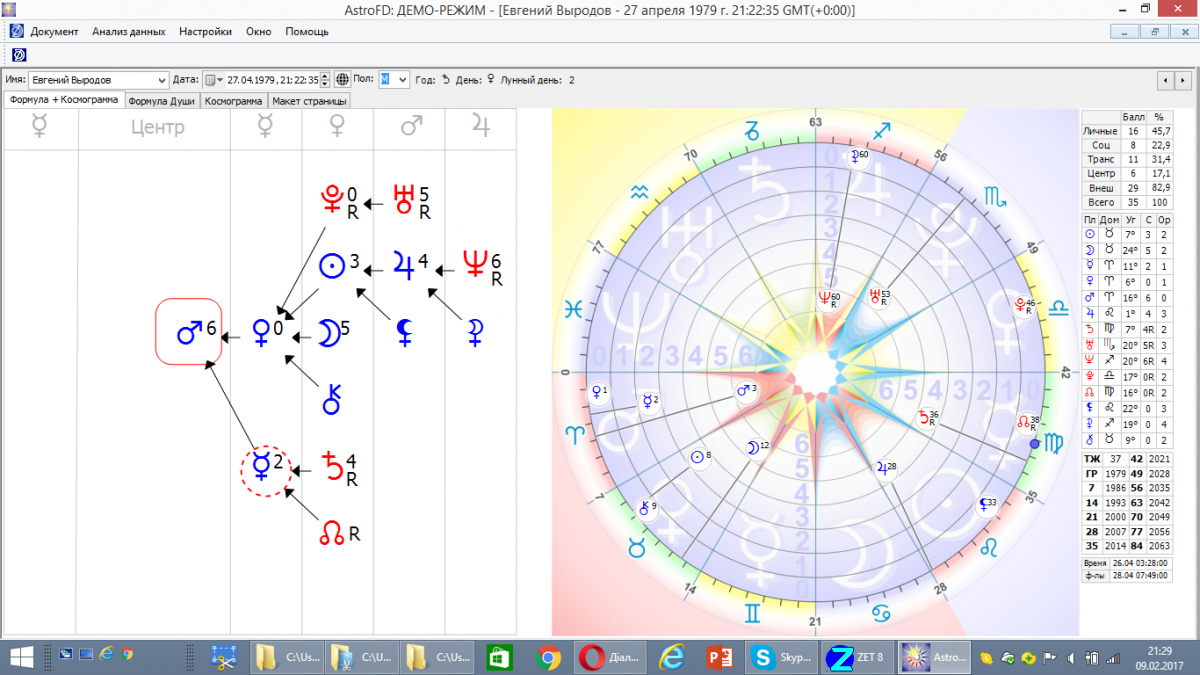Open the Пол gender dropdown
The width and height of the screenshot is (1200, 675).
coord(402,80)
